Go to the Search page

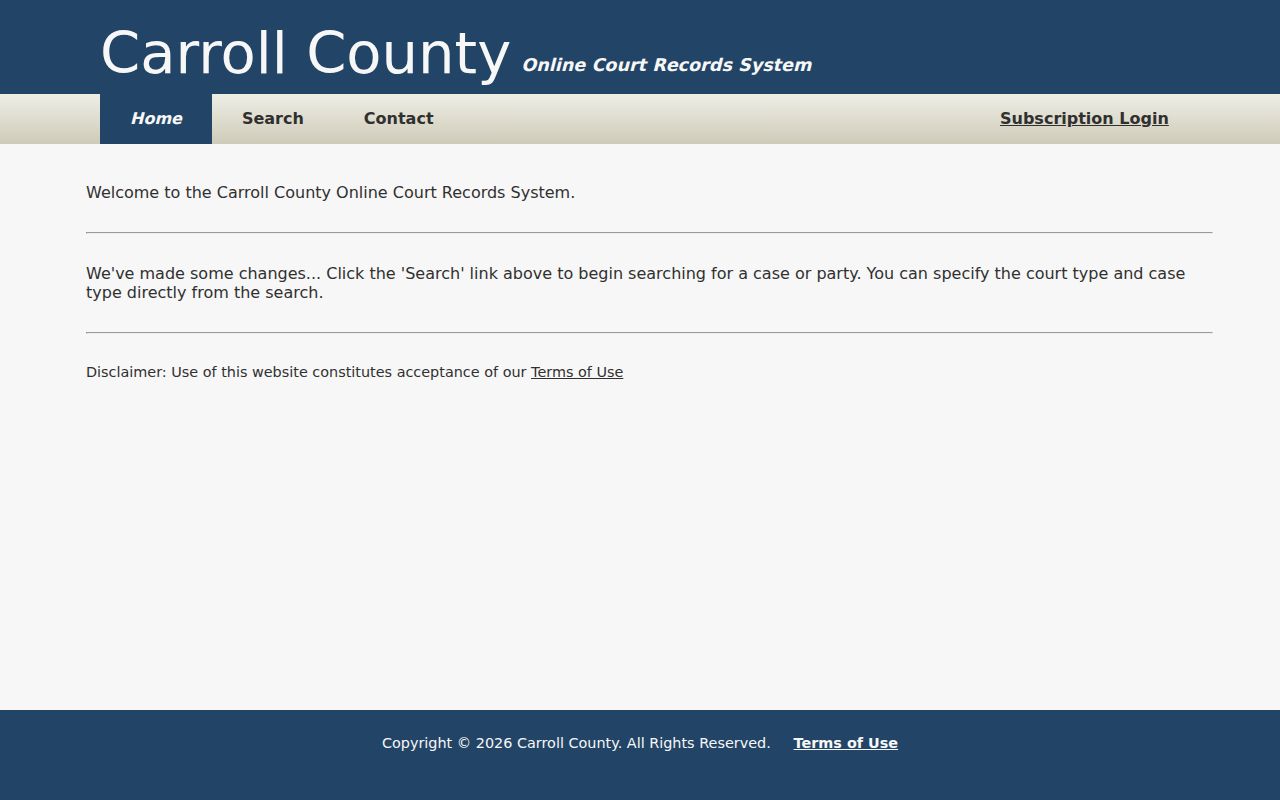coord(272,119)
